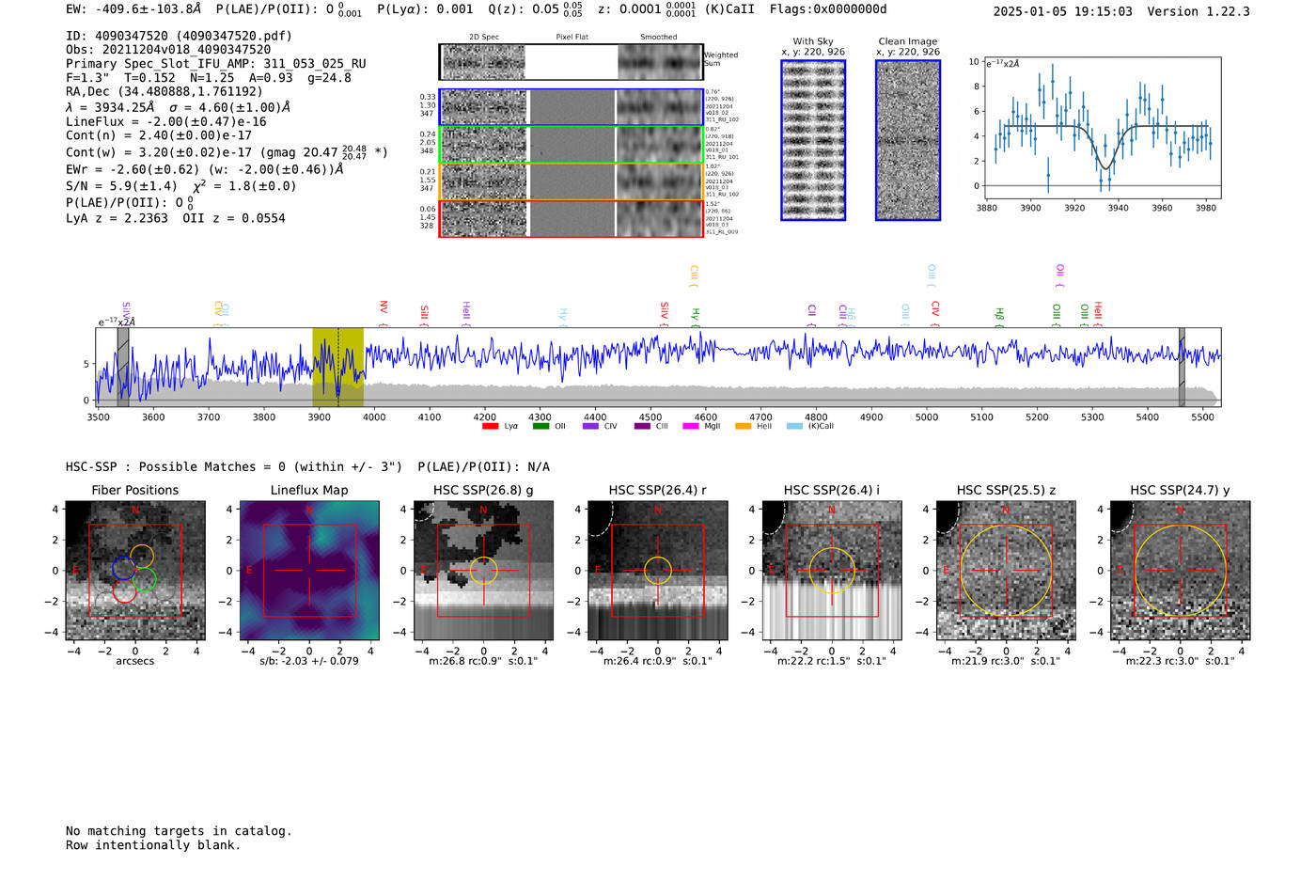Click the EW: -409.6±-103.8Å header value

click(133, 9)
